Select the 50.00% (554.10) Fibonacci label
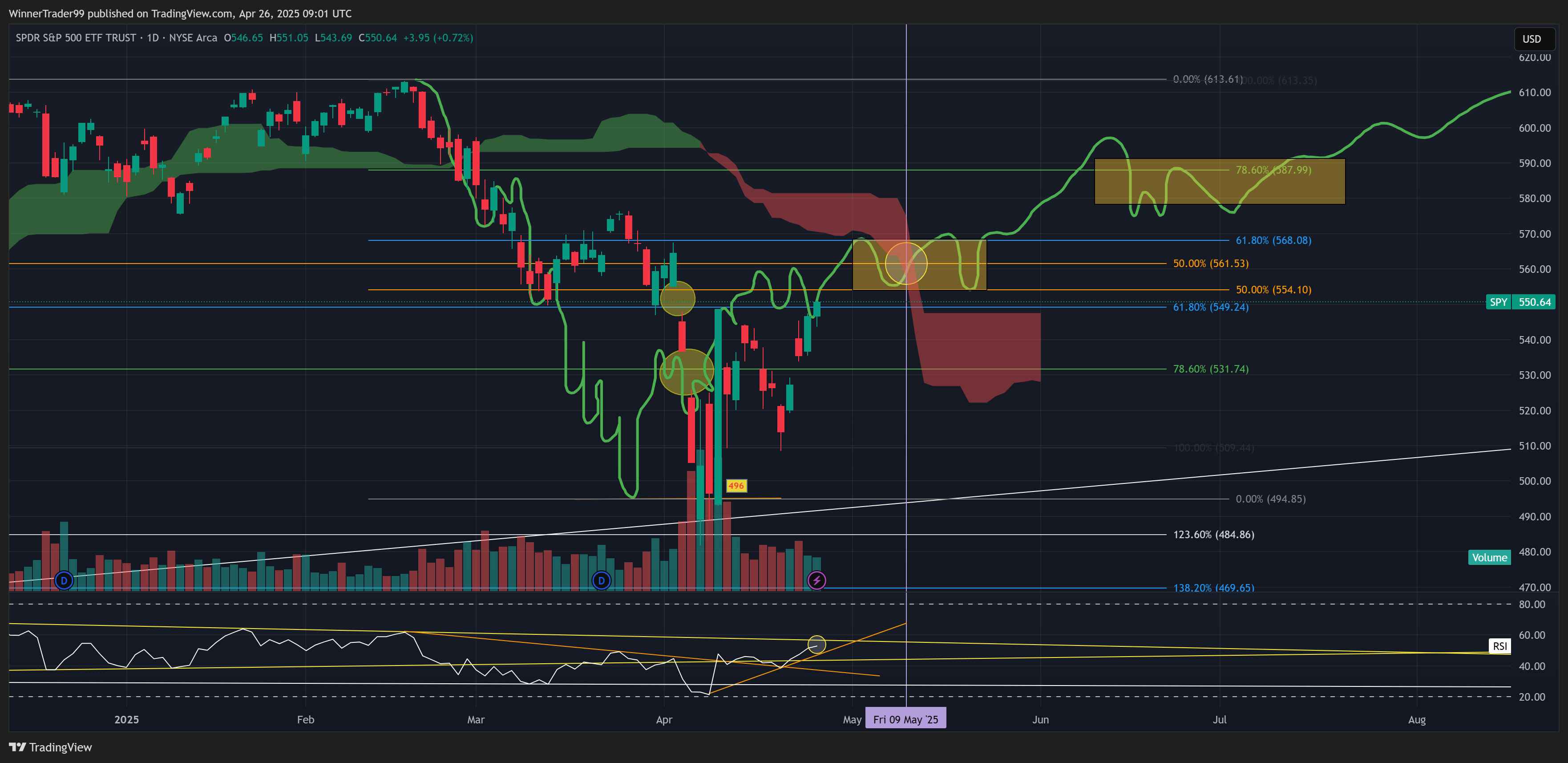The height and width of the screenshot is (763, 1568). tap(1273, 290)
